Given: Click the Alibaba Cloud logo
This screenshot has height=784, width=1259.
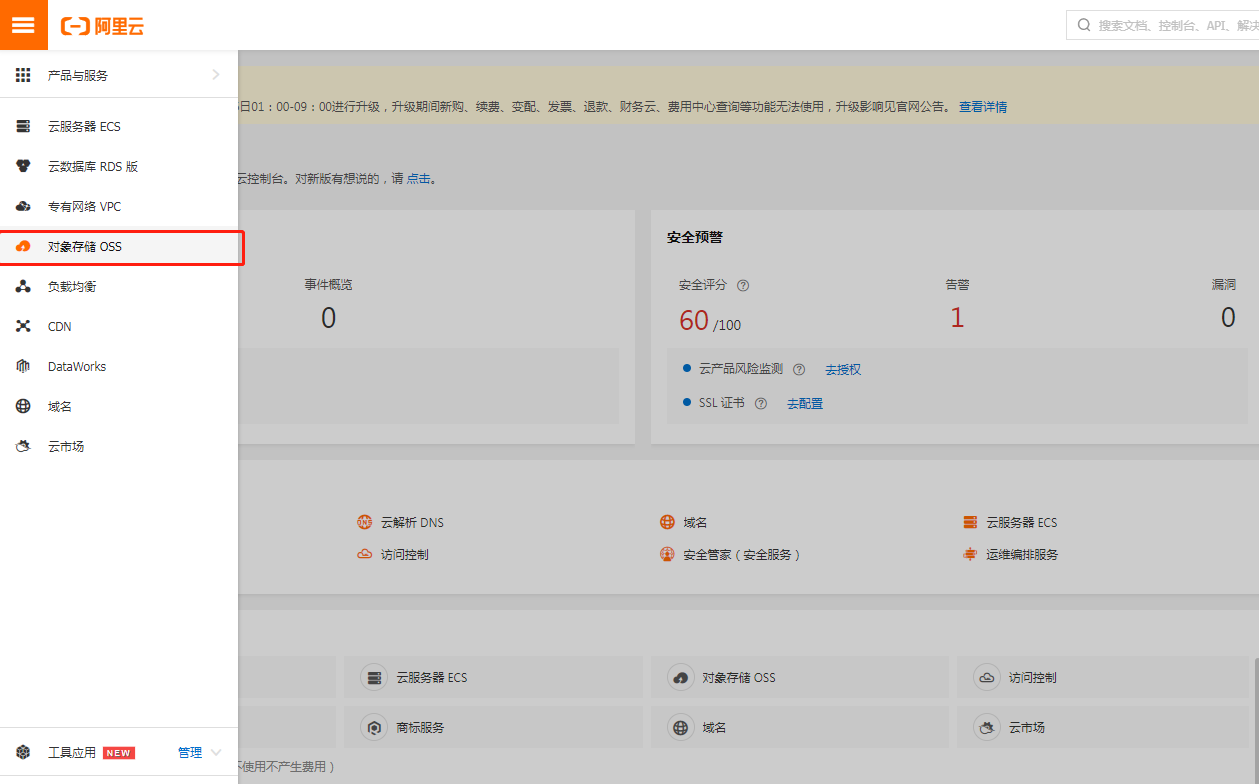Looking at the screenshot, I should [x=102, y=26].
